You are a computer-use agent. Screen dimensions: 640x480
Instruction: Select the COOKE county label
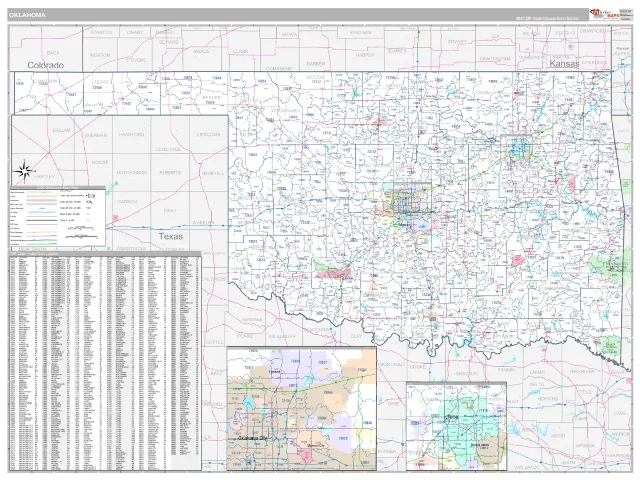coord(418,367)
